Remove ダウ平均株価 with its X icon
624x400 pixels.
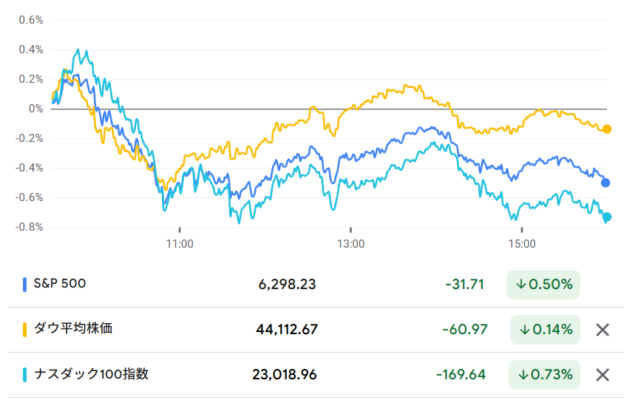pyautogui.click(x=603, y=330)
